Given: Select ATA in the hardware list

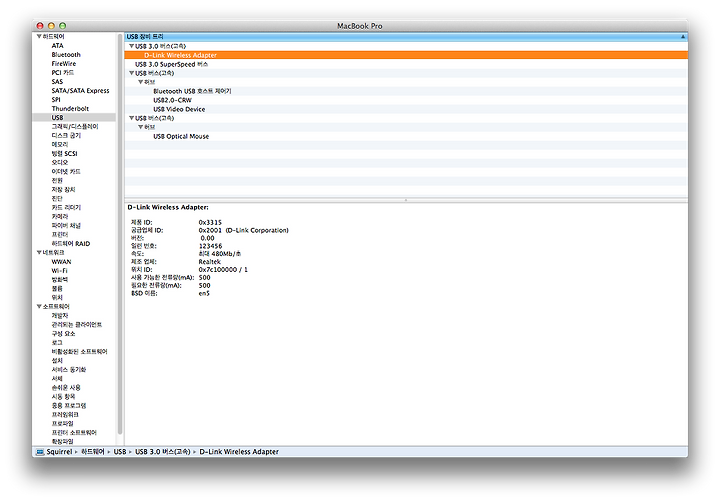Looking at the screenshot, I should pyautogui.click(x=57, y=45).
